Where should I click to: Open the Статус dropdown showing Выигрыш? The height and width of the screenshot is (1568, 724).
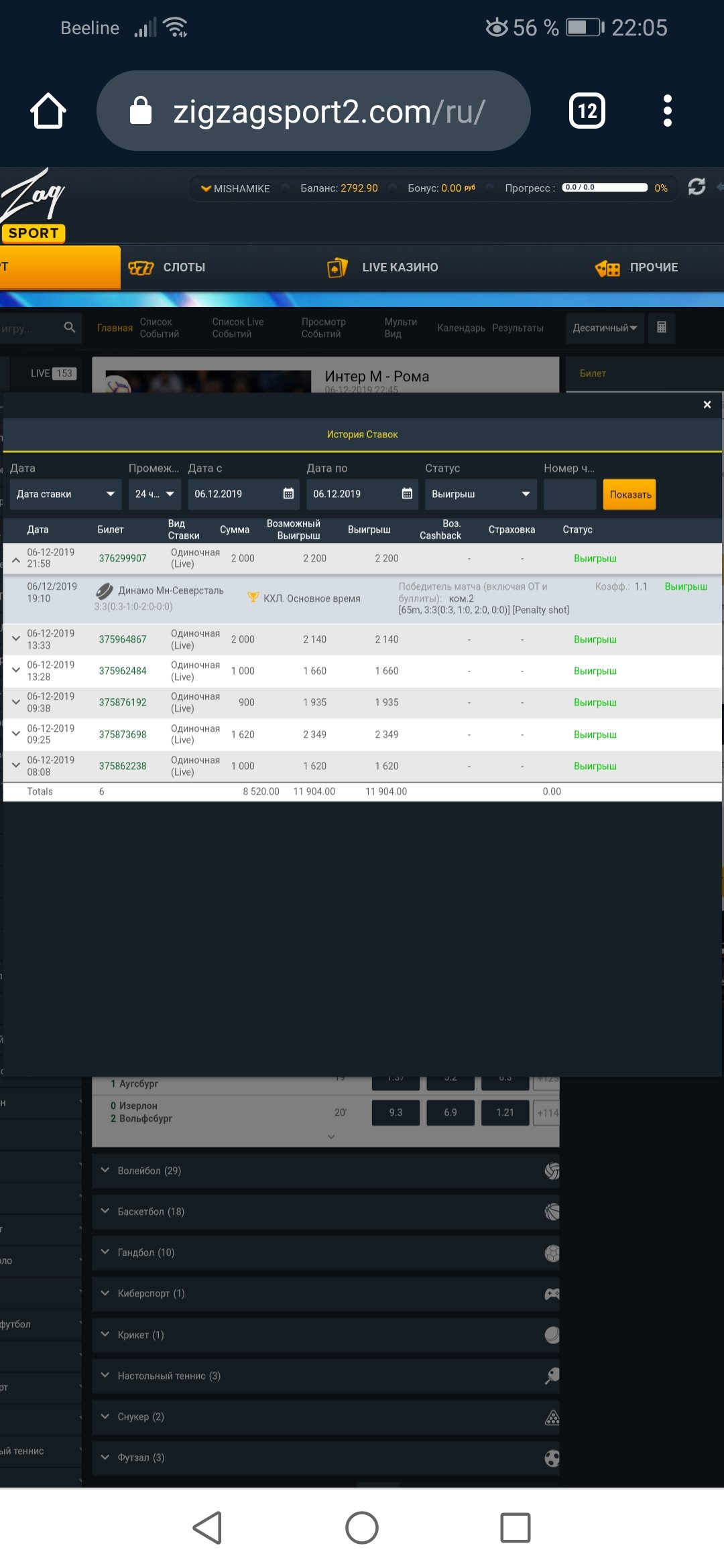[481, 494]
